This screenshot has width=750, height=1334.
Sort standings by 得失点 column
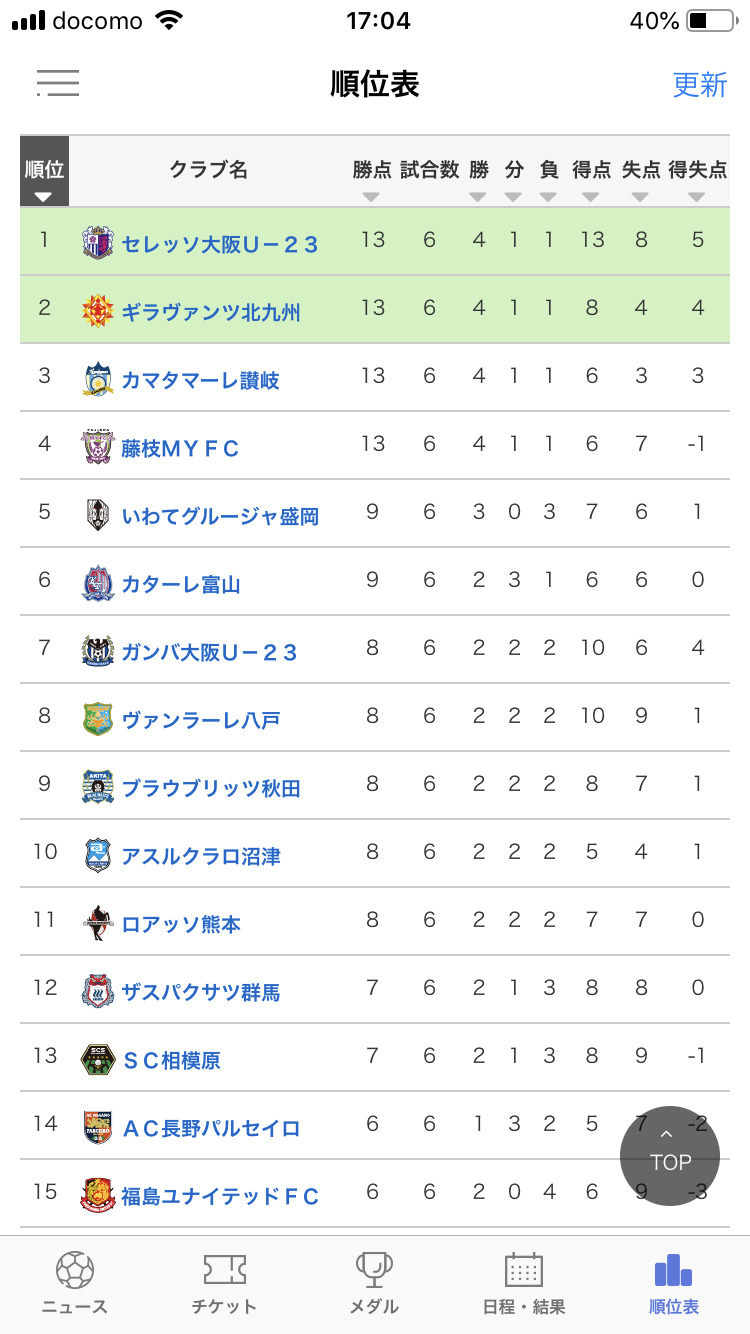(x=697, y=172)
